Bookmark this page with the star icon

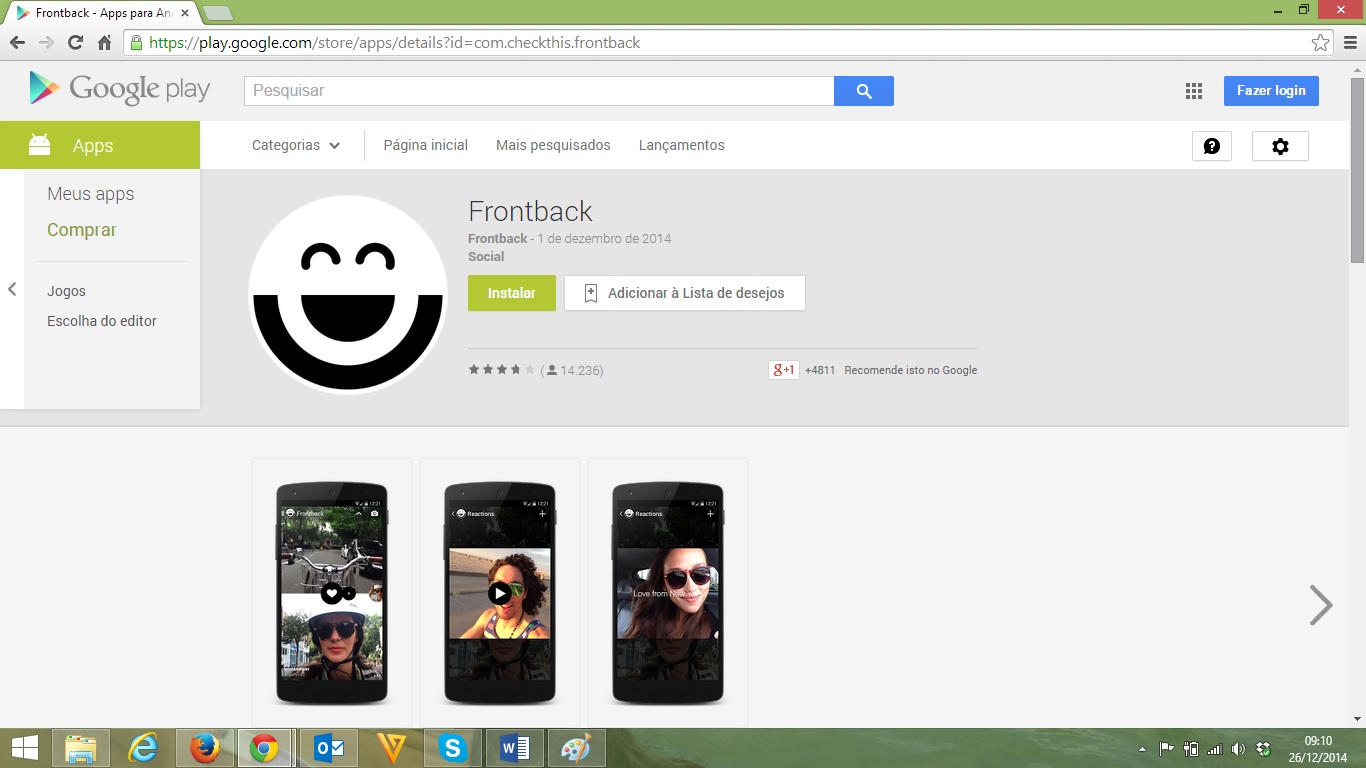coord(1320,43)
